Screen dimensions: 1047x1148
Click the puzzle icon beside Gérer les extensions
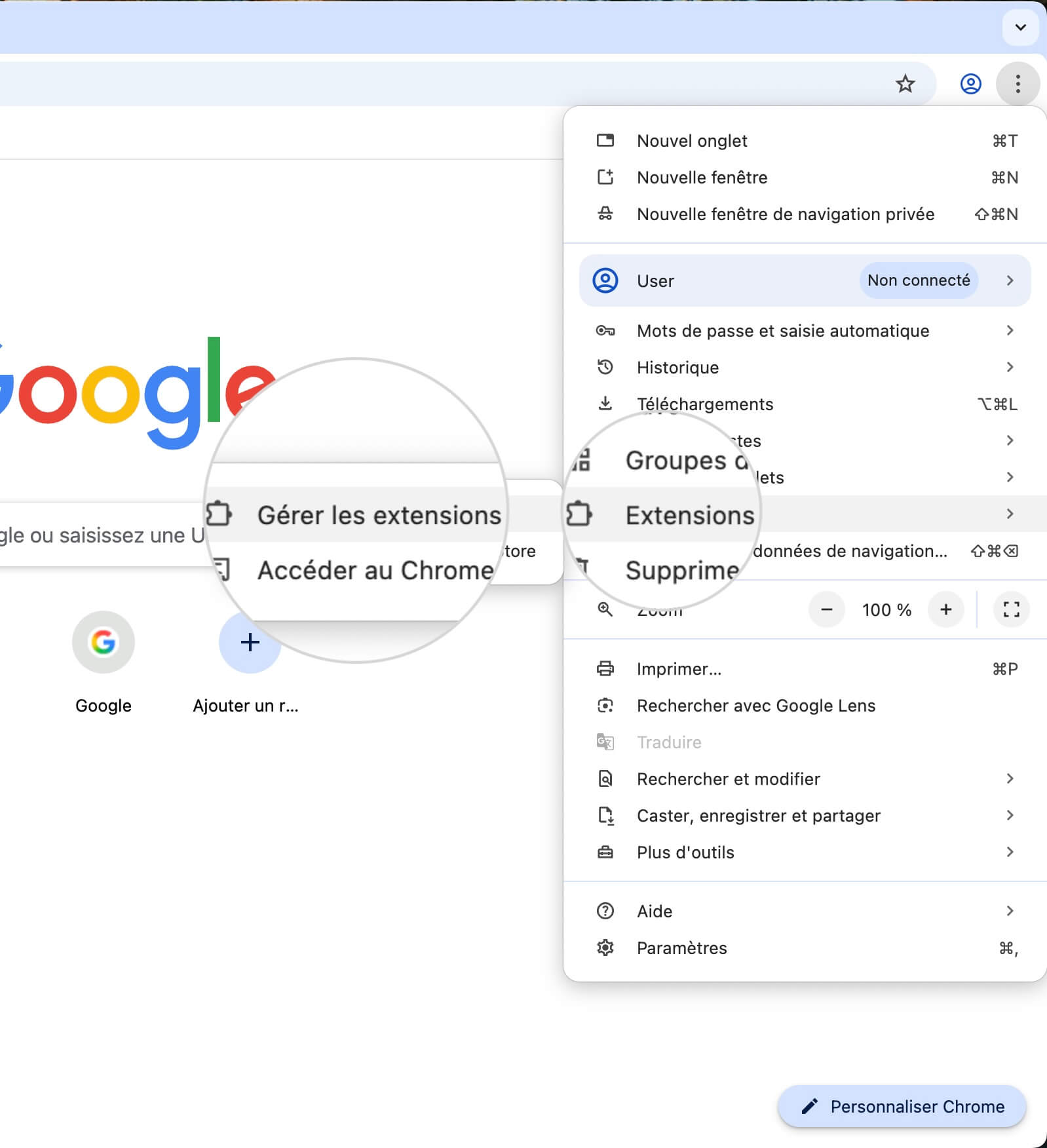point(219,514)
